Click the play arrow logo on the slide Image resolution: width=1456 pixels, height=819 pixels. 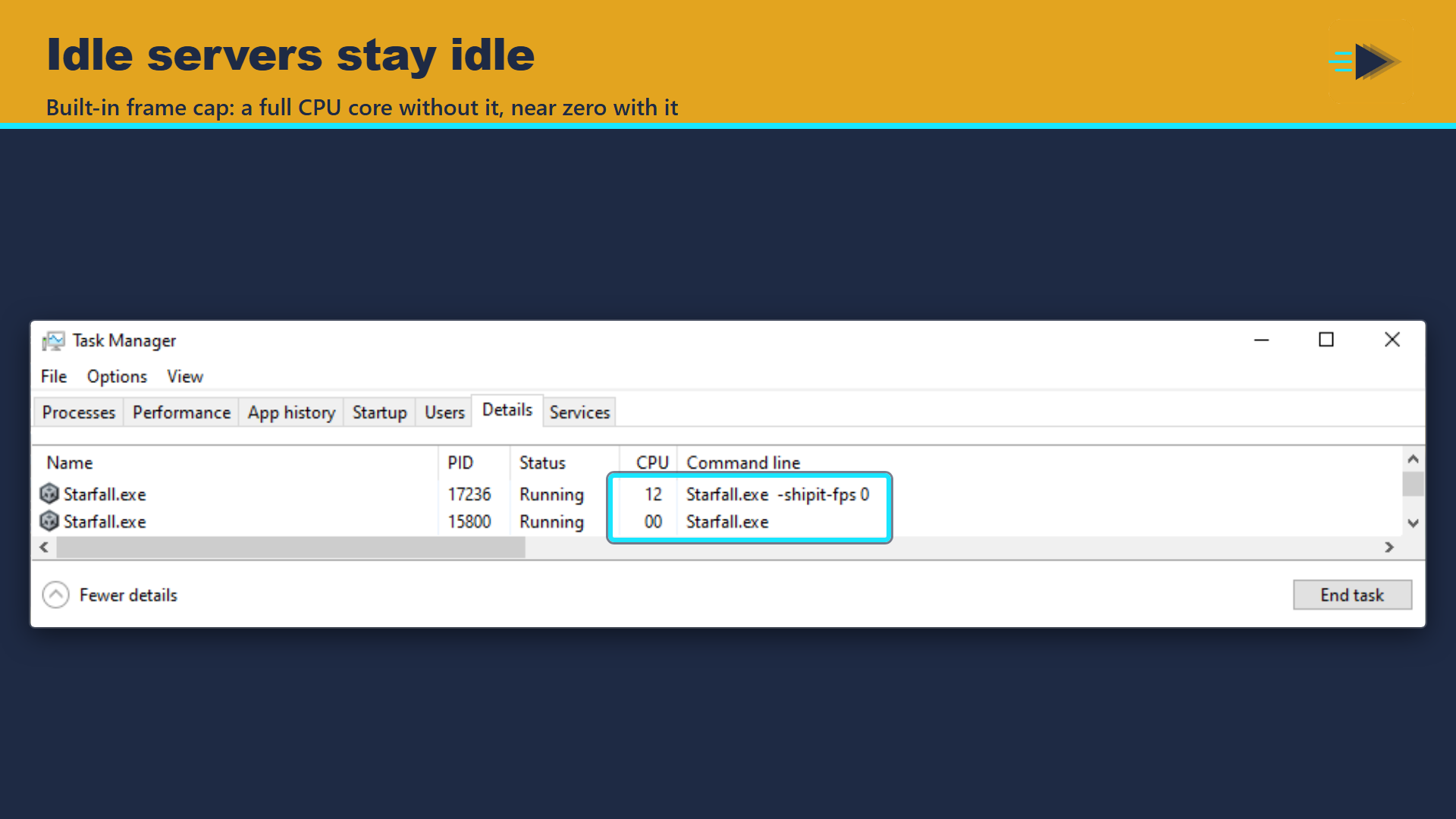tap(1365, 61)
